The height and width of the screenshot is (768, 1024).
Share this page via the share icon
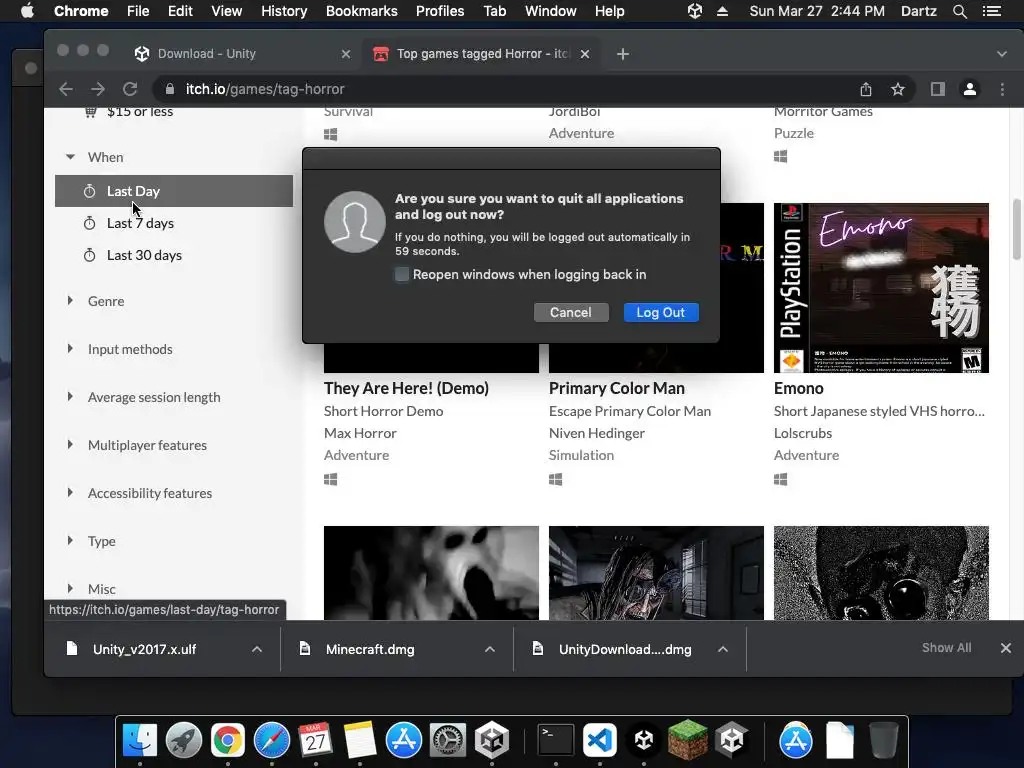(866, 89)
